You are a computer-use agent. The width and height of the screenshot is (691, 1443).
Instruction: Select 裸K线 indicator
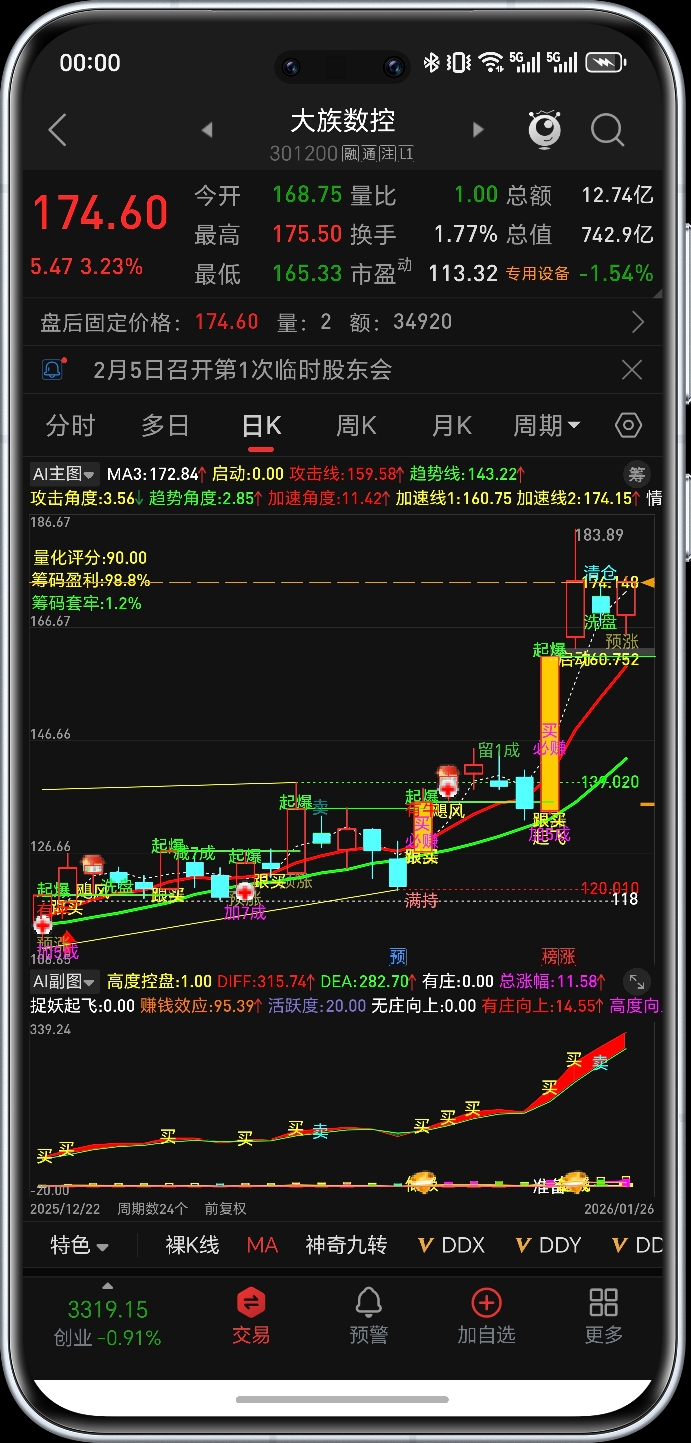192,1245
